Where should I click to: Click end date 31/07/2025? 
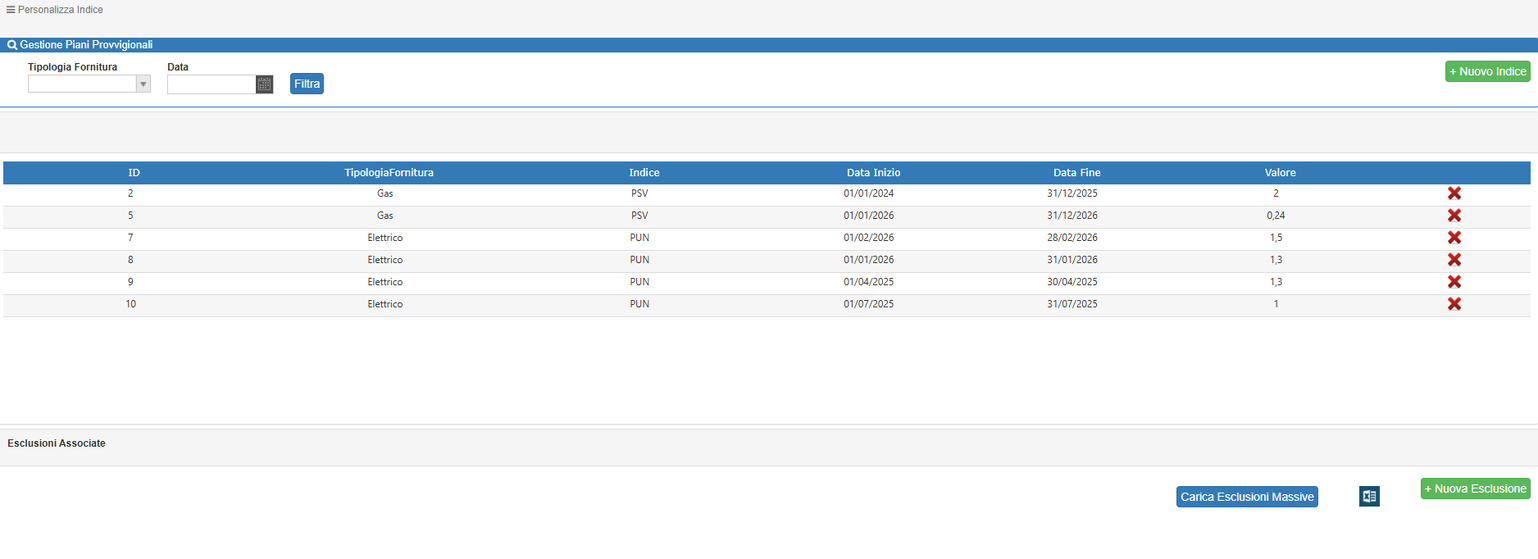click(1072, 304)
